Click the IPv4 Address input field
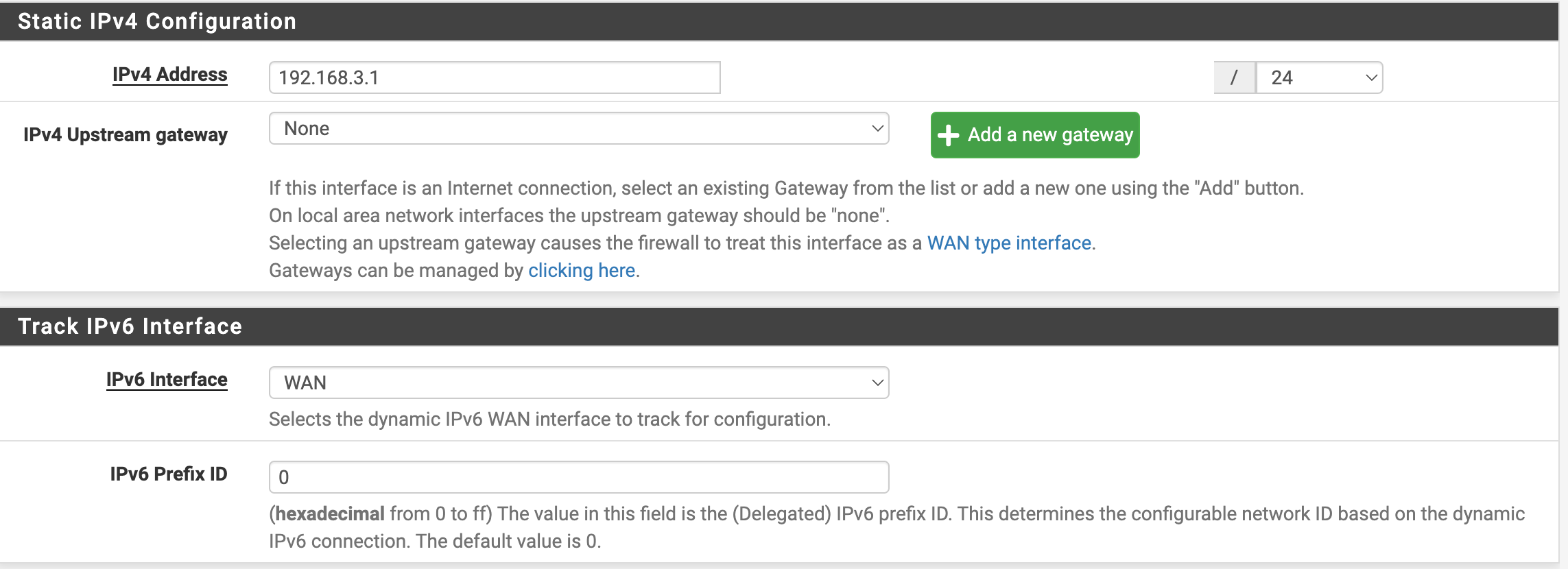Image resolution: width=1568 pixels, height=569 pixels. pos(495,77)
